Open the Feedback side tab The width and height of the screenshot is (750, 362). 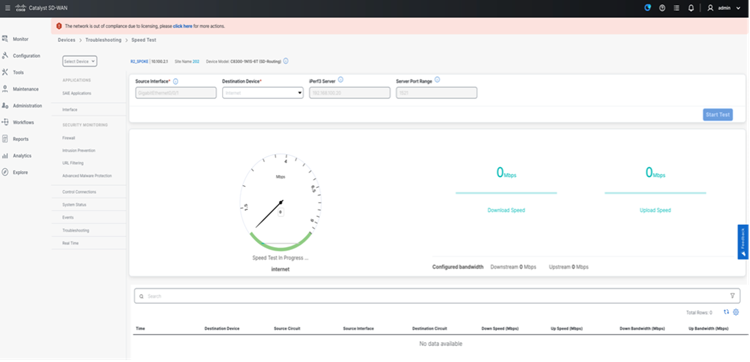pyautogui.click(x=743, y=242)
